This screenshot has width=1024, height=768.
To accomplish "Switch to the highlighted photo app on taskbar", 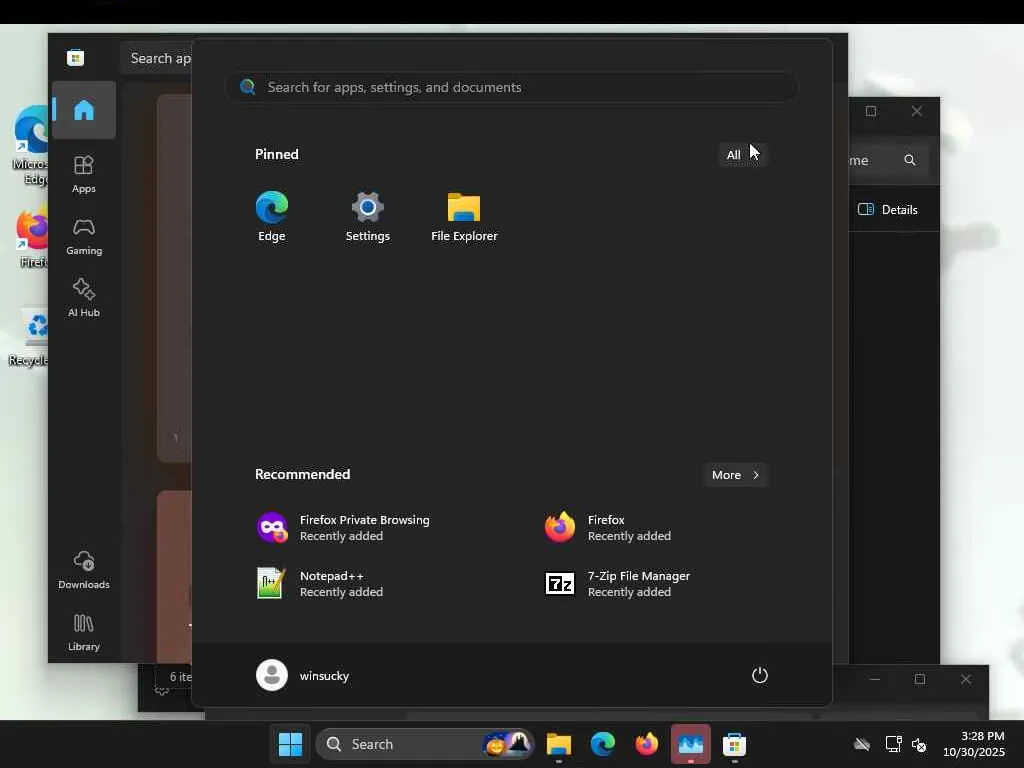I will (690, 744).
